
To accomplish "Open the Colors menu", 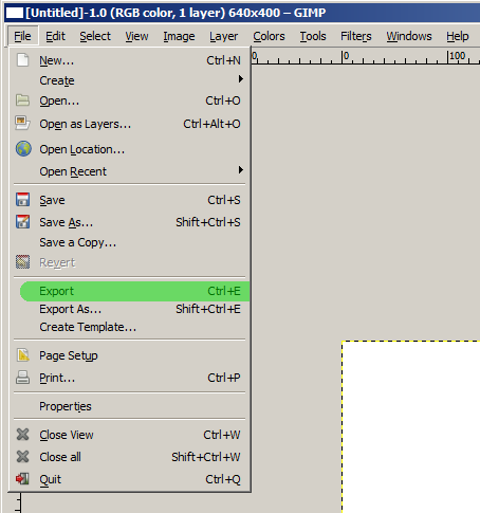I will (269, 36).
